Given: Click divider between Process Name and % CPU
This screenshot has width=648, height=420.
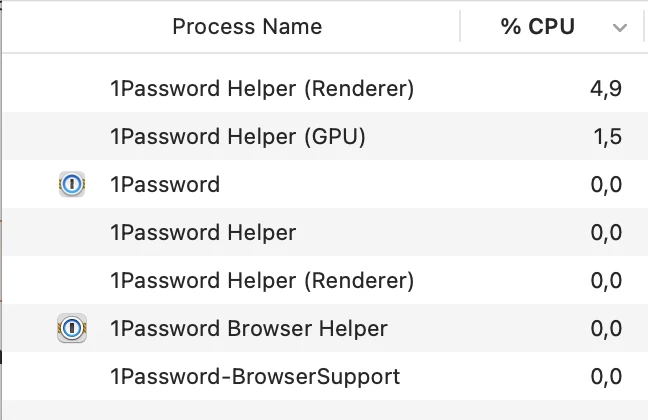Looking at the screenshot, I should 460,26.
